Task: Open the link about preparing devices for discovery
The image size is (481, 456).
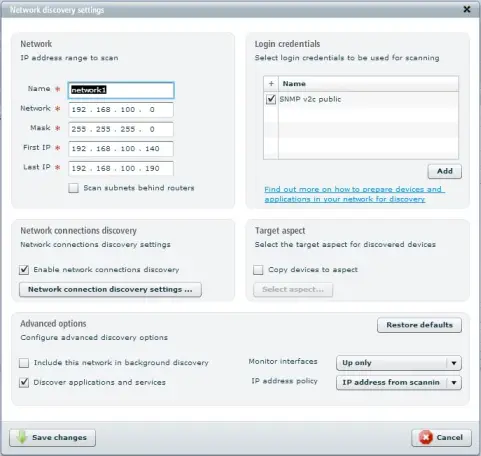Action: coord(354,194)
